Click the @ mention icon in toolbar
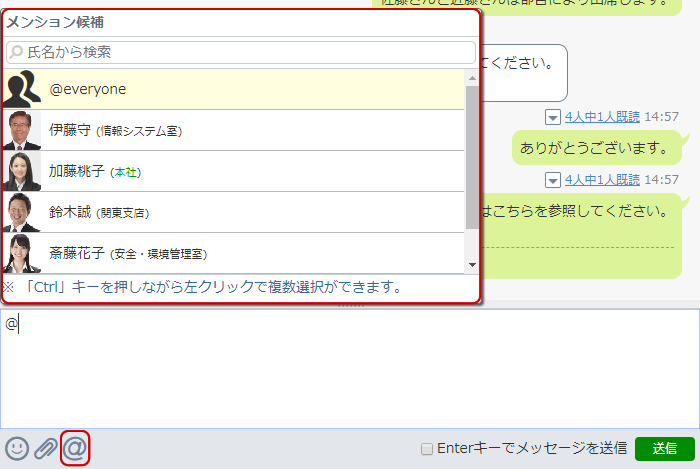The image size is (700, 469). pos(75,448)
